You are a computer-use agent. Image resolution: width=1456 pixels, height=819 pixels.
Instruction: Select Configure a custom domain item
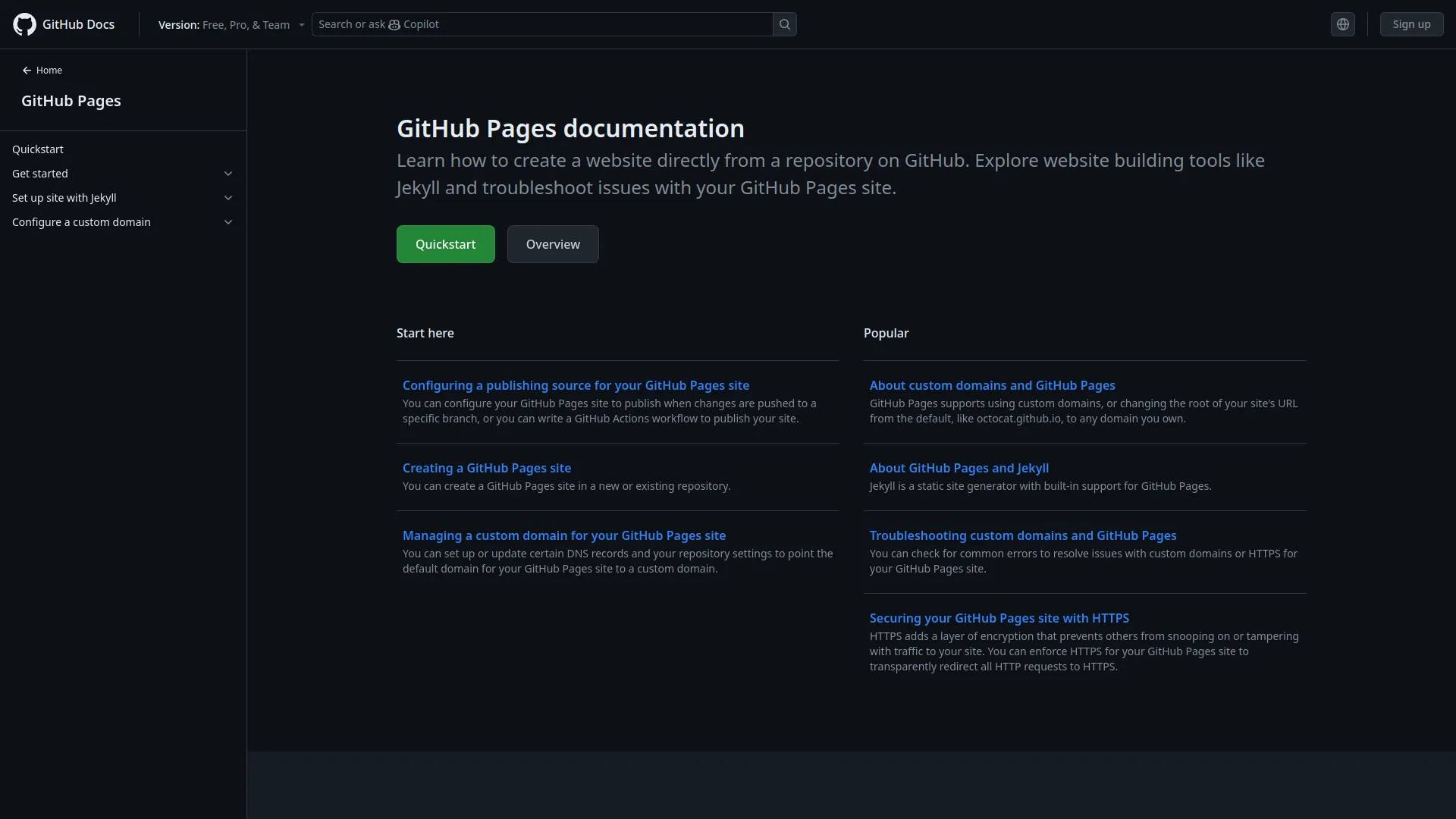point(81,222)
